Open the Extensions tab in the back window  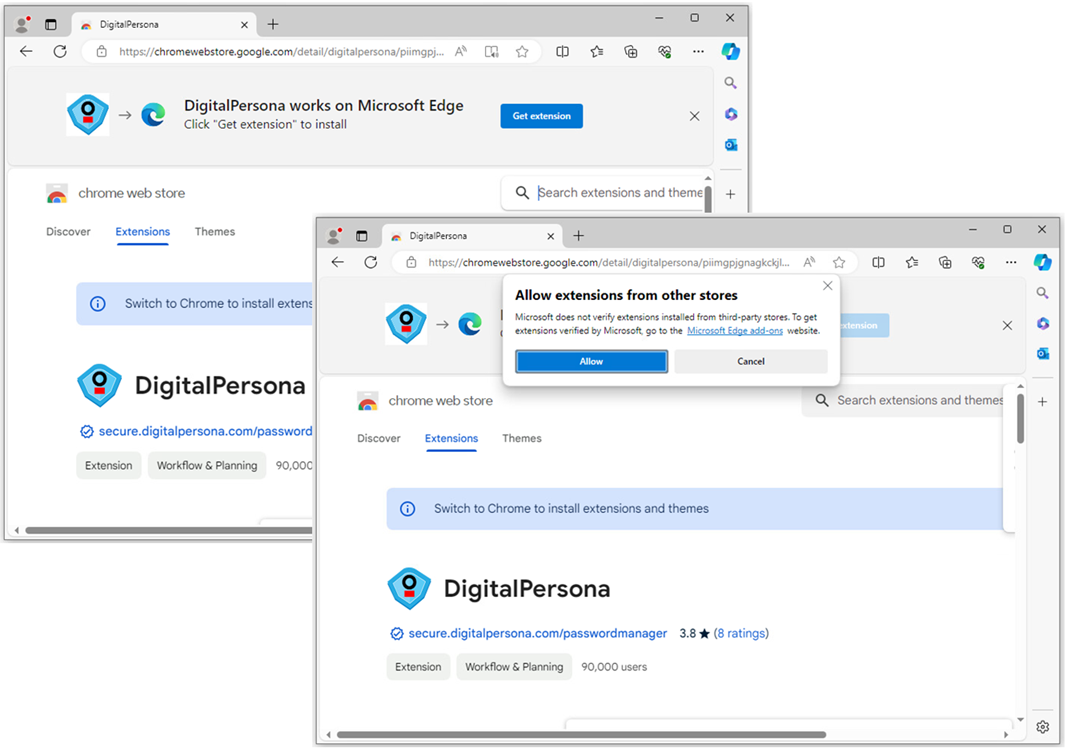point(143,232)
